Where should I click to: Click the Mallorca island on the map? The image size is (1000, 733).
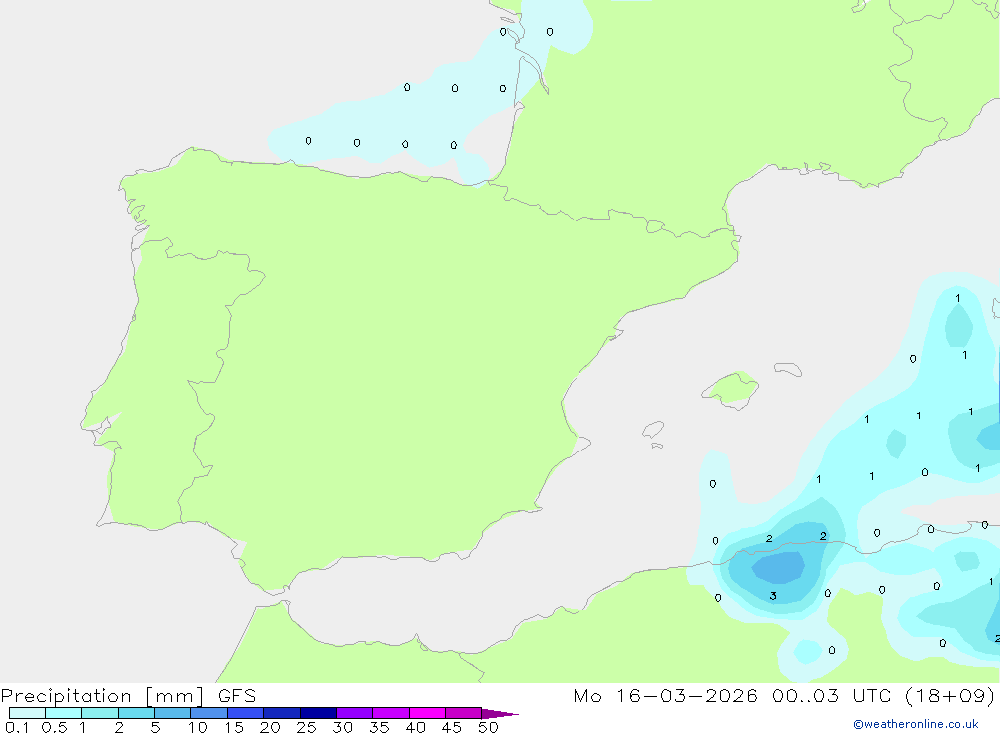(x=731, y=389)
